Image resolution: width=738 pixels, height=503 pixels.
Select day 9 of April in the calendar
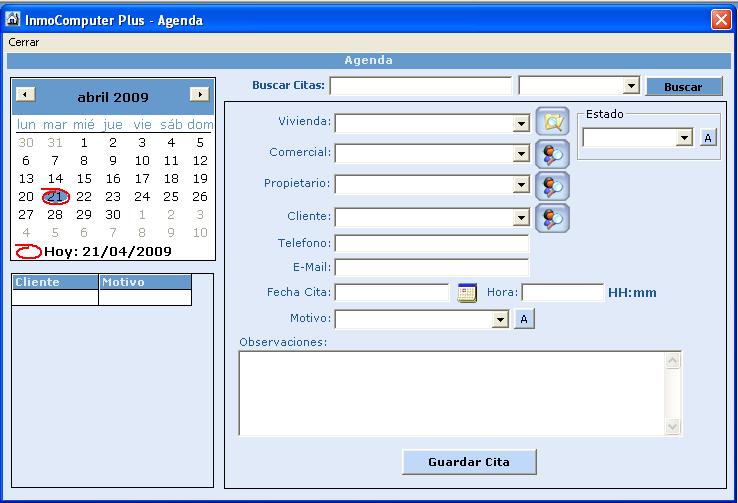click(113, 161)
